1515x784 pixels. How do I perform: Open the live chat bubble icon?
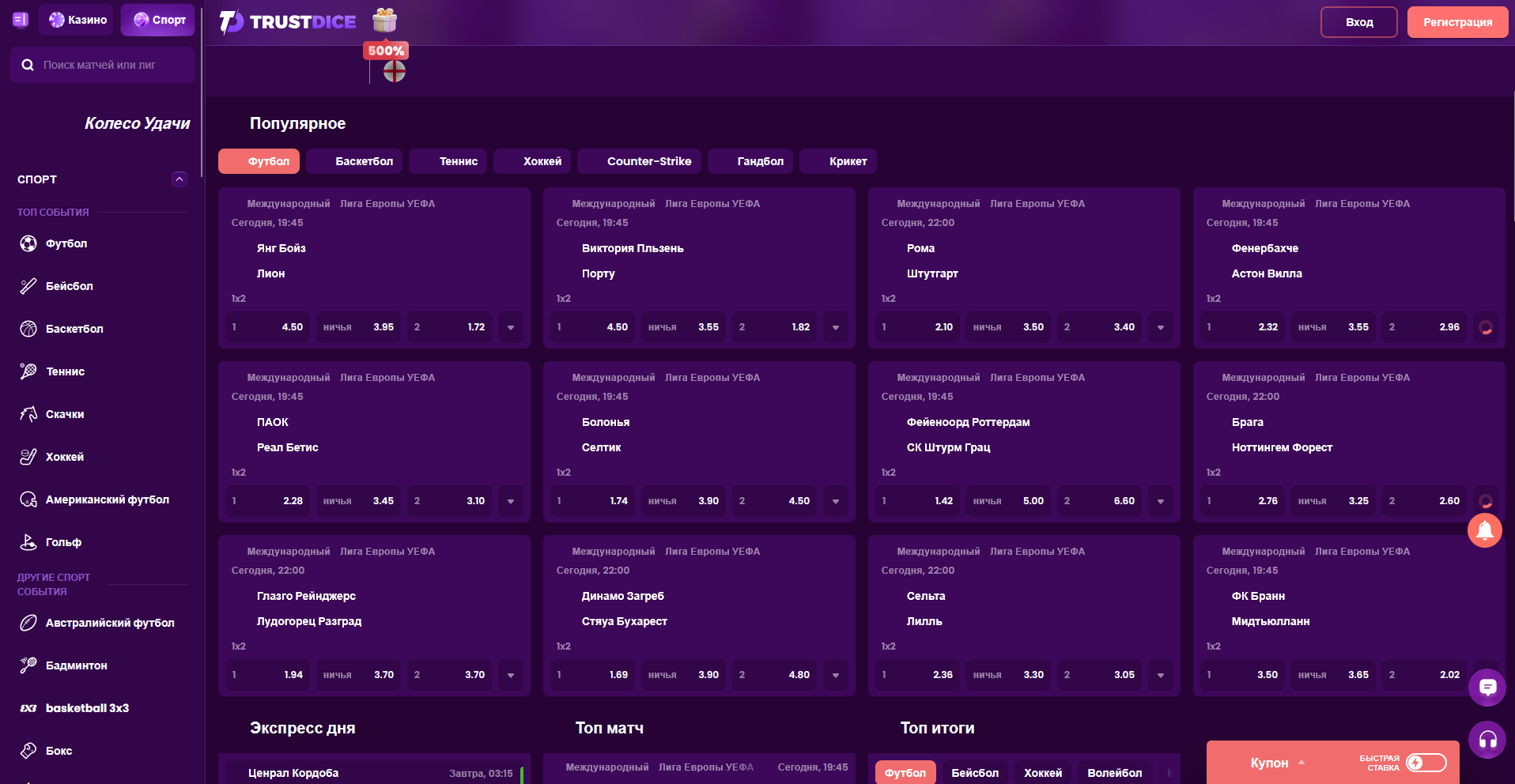pos(1487,688)
